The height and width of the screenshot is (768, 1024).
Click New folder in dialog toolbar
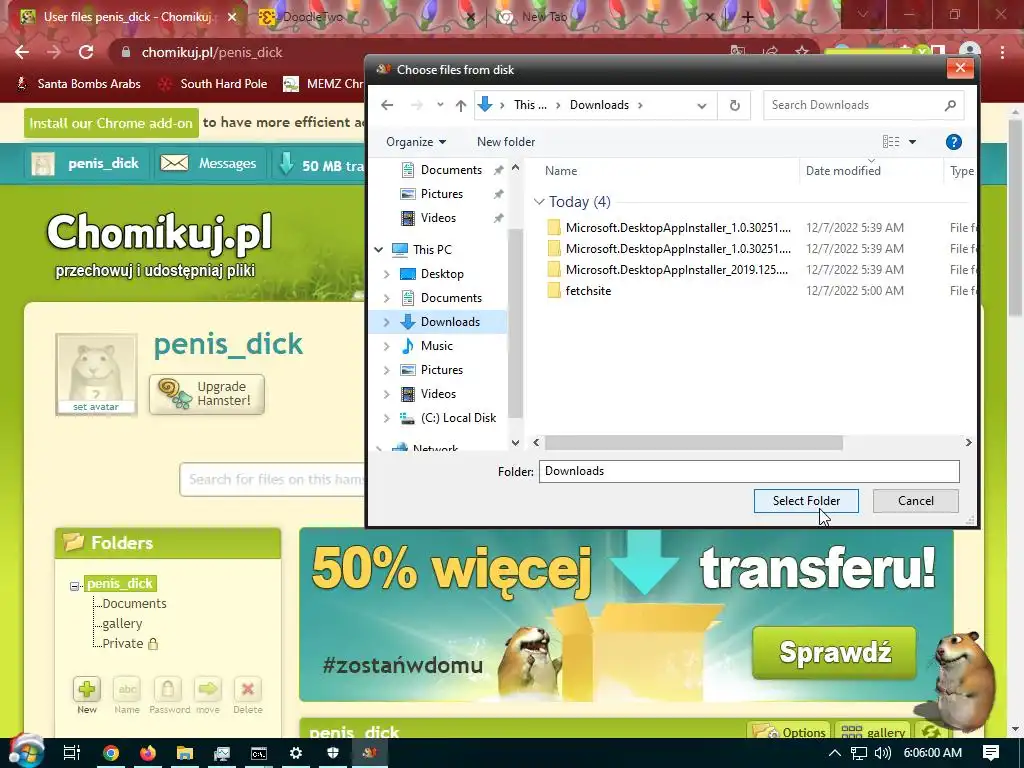505,142
